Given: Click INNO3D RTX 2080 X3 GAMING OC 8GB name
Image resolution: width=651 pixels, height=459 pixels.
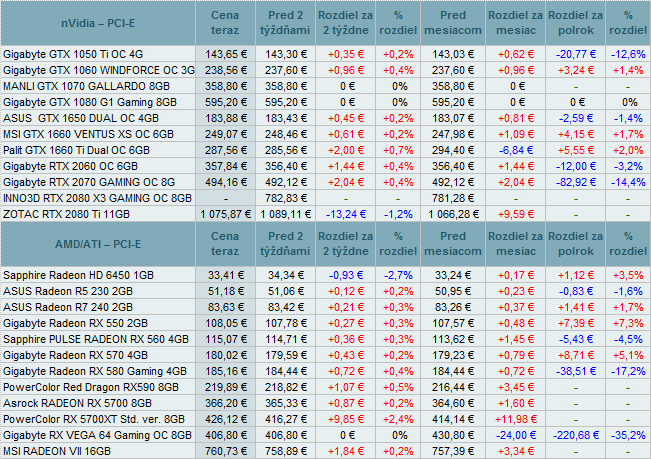Looking at the screenshot, I should [98, 198].
